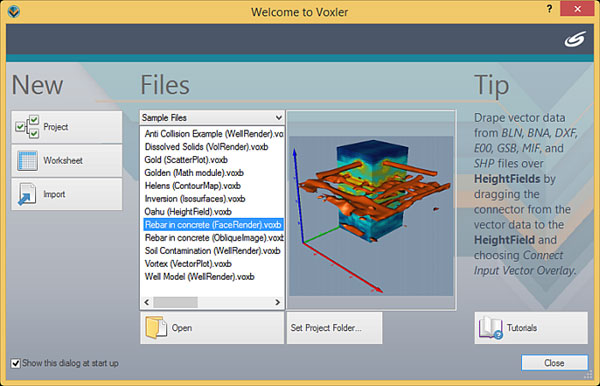
Task: Click the file list scroll right arrow
Action: 278,302
